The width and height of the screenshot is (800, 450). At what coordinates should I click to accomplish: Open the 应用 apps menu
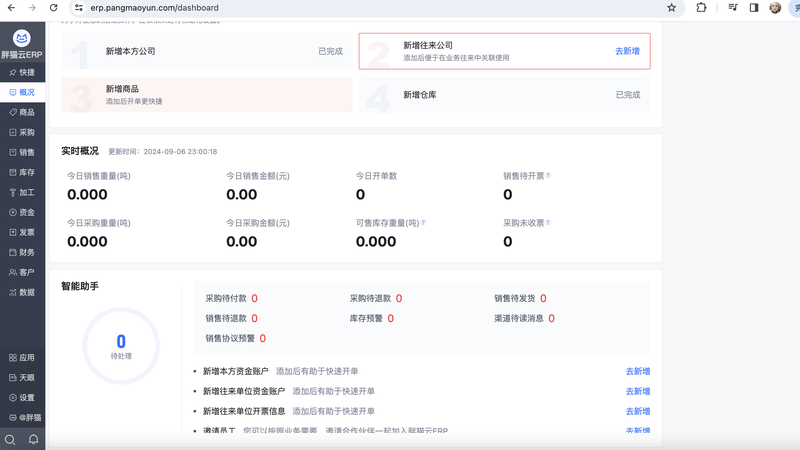[x=22, y=358]
